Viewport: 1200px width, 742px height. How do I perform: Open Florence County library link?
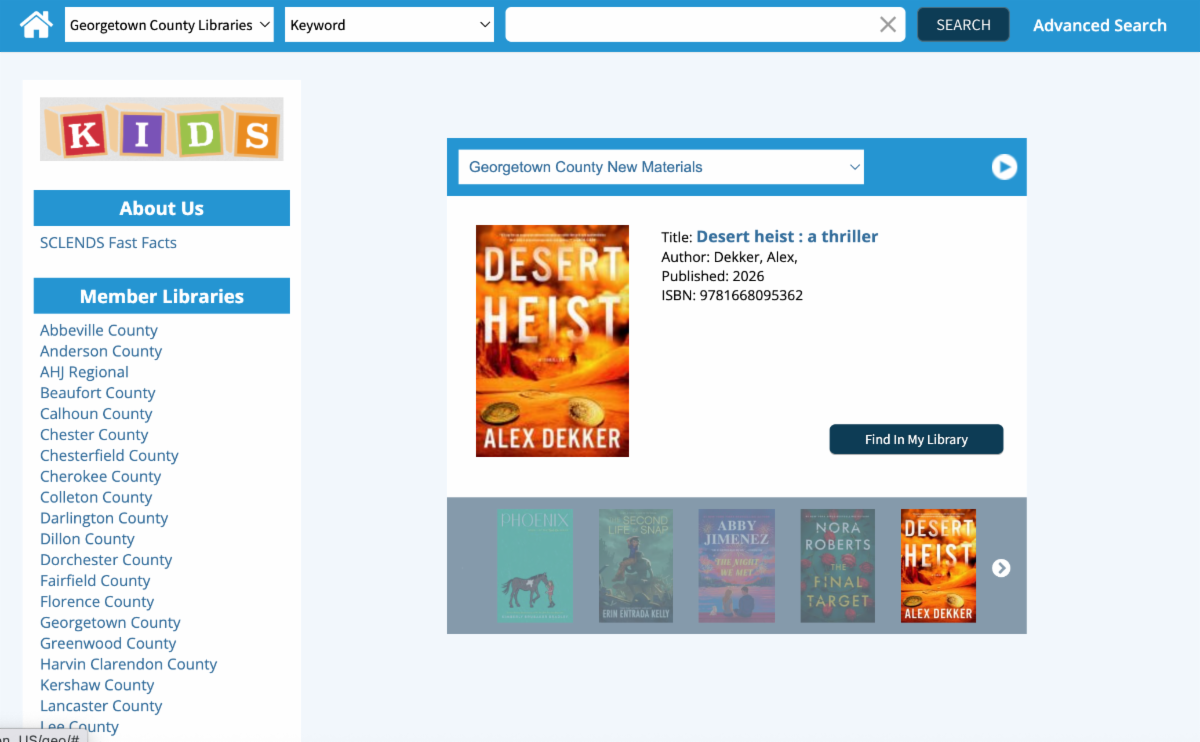pos(97,602)
